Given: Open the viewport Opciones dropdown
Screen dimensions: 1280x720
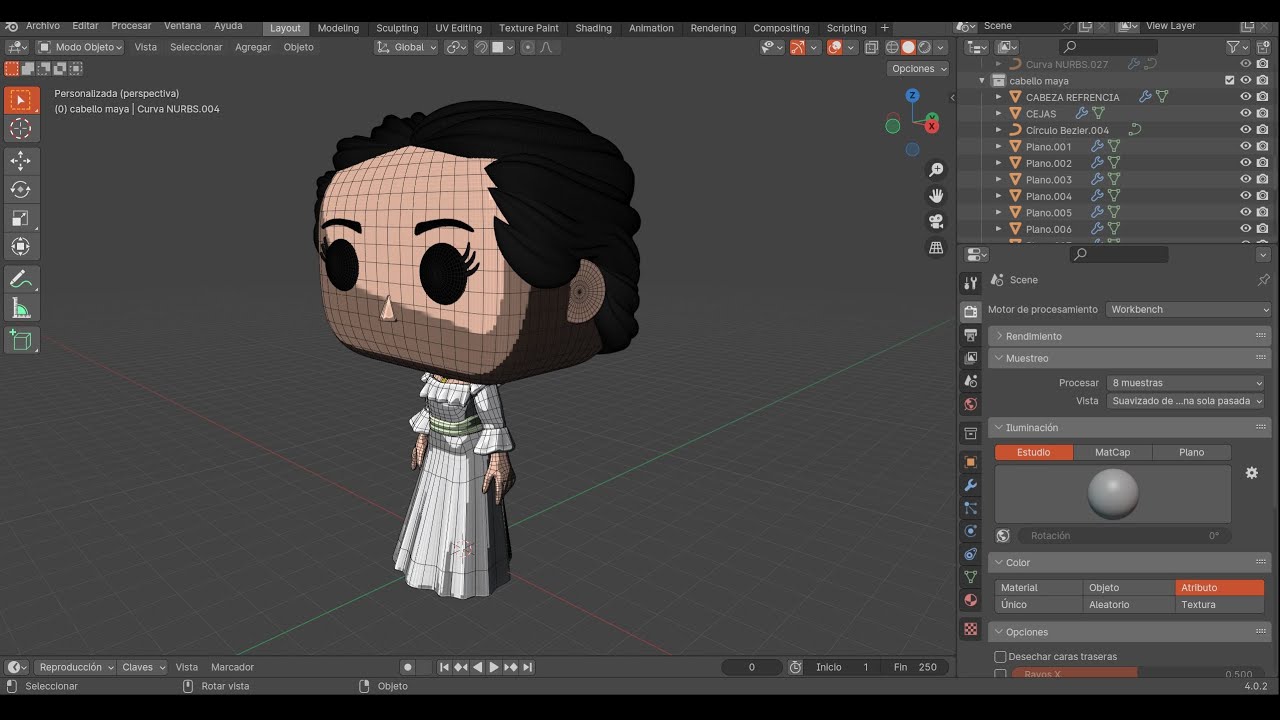Looking at the screenshot, I should [918, 69].
